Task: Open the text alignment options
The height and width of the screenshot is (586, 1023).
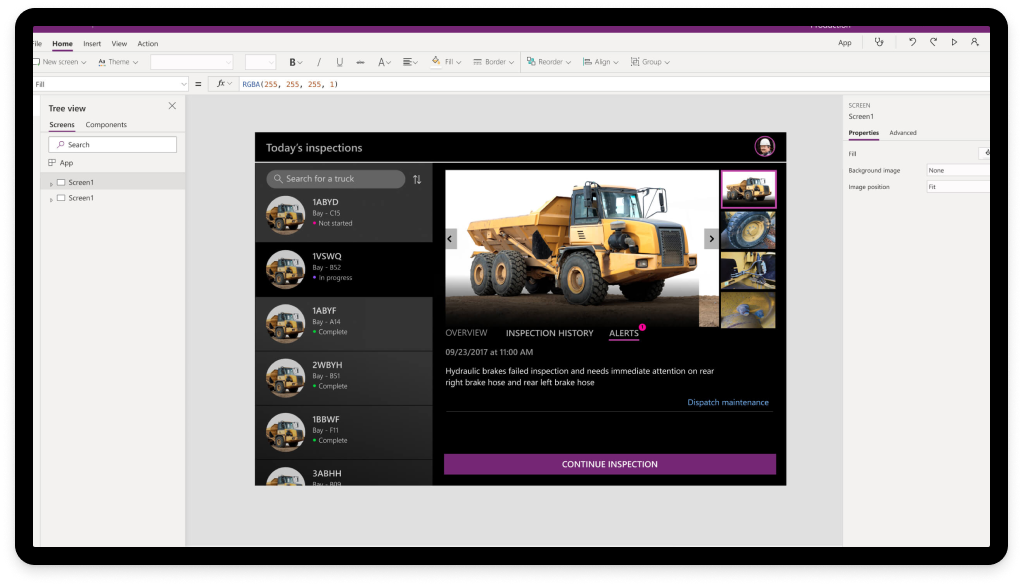Action: pos(410,62)
